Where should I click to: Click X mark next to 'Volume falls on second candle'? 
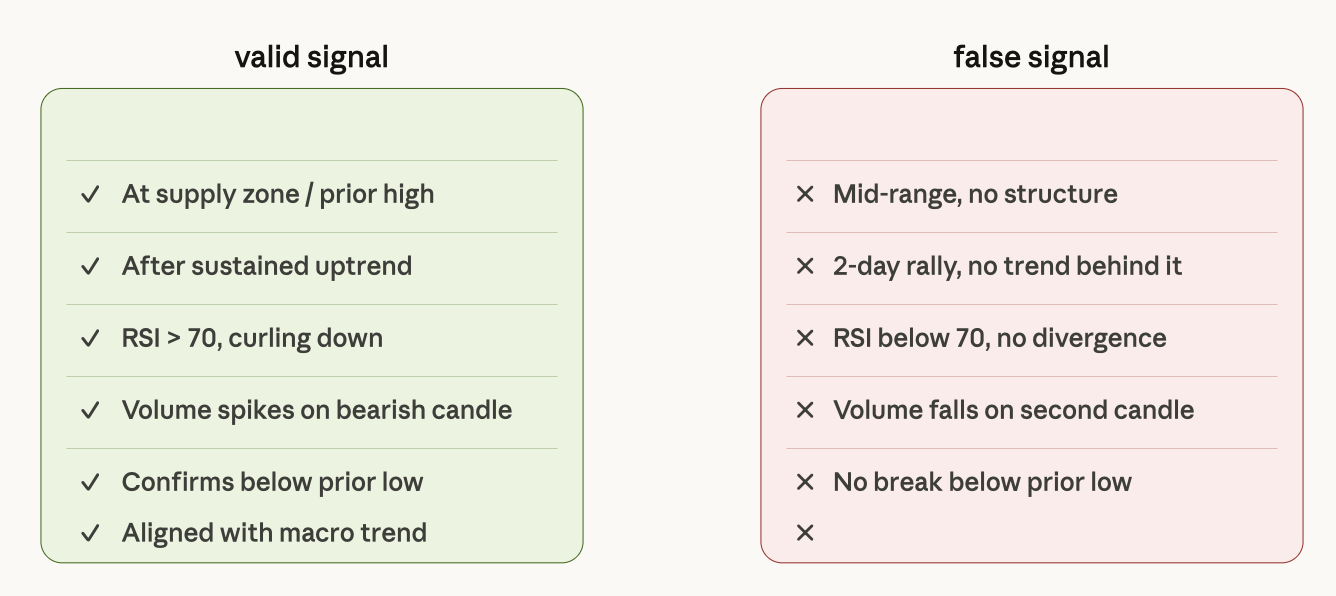click(805, 410)
